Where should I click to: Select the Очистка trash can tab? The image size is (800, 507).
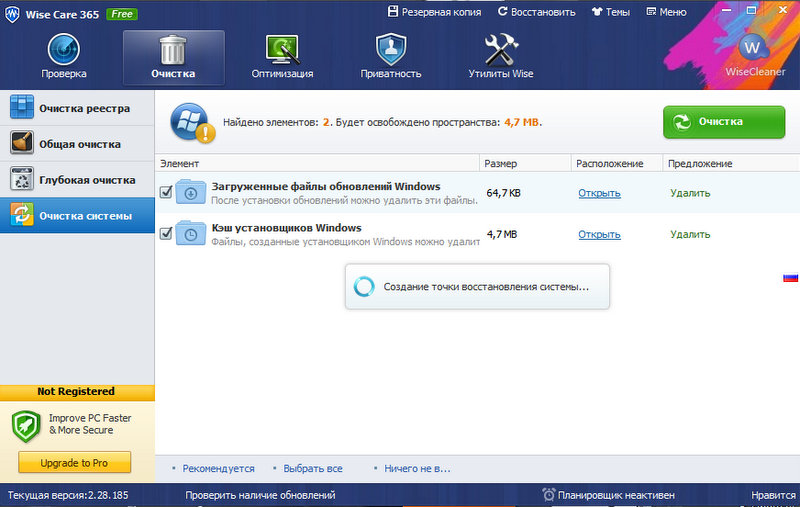173,57
